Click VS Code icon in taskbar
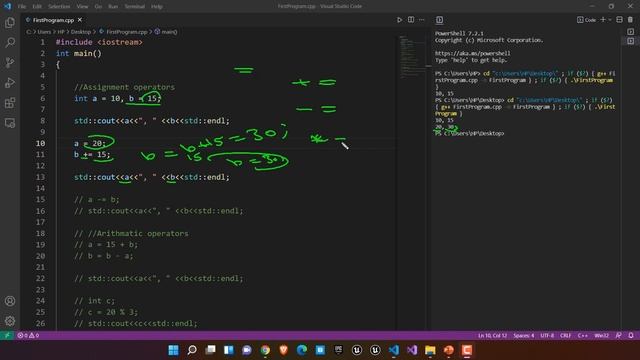Viewport: 640px width, 360px height. (x=393, y=350)
